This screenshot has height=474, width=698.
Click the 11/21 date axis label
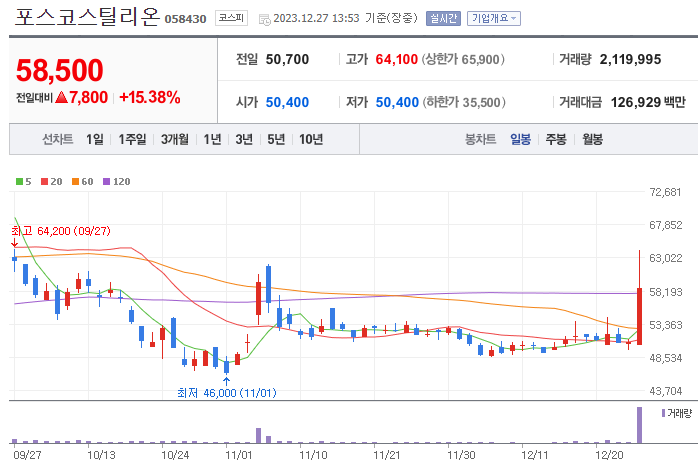(x=386, y=455)
